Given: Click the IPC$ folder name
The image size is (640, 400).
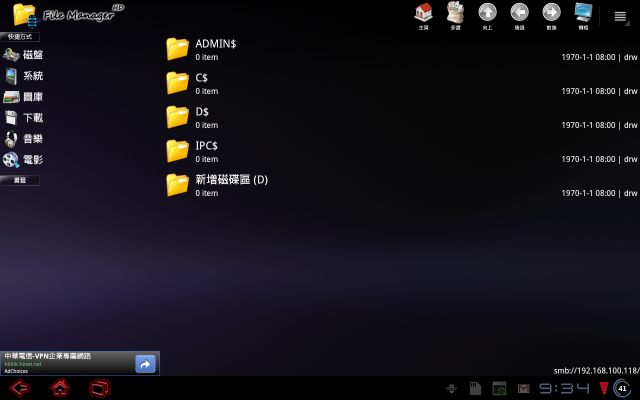Looking at the screenshot, I should 207,145.
